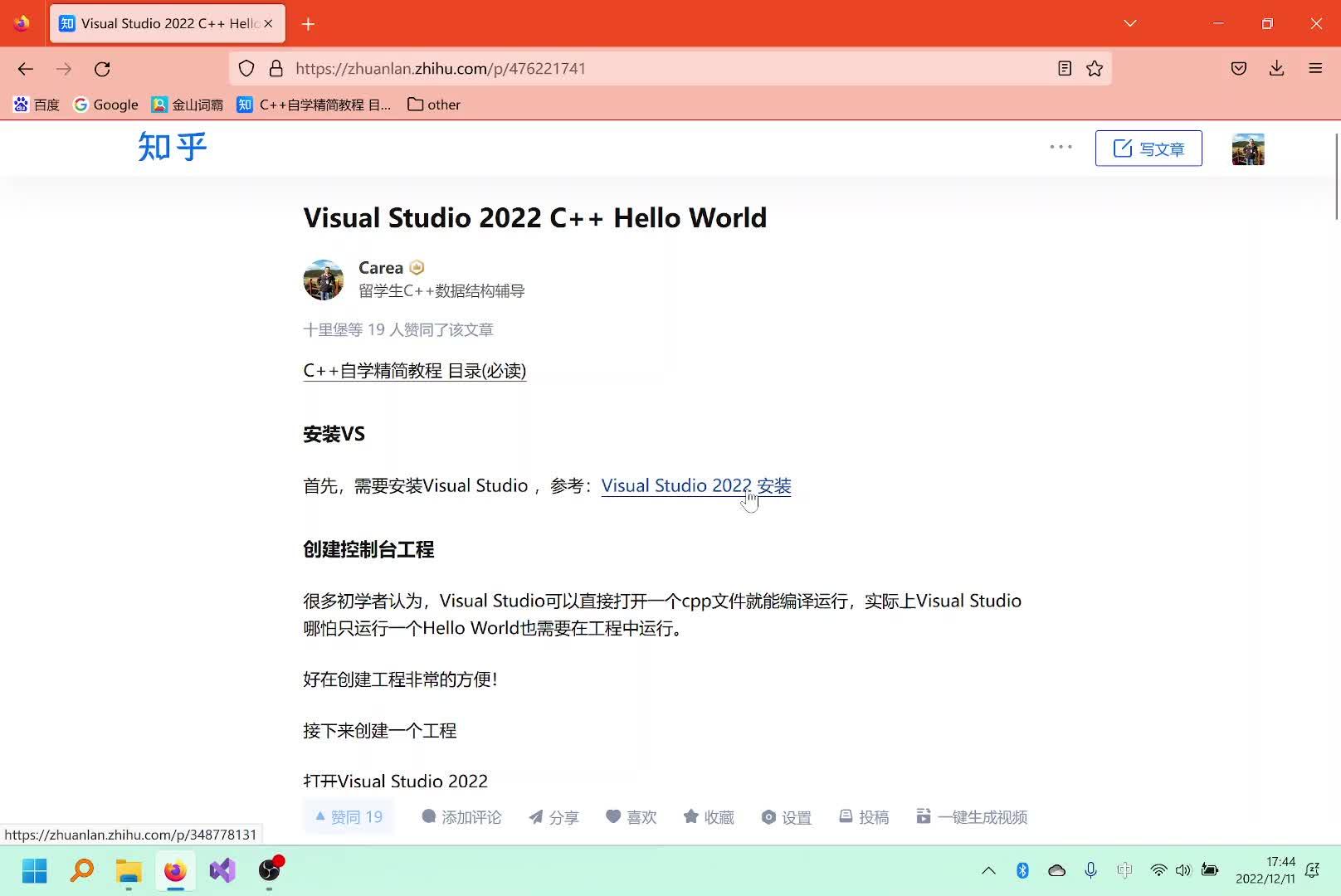The width and height of the screenshot is (1341, 896).
Task: Expand the list-all-tabs chevron
Action: pyautogui.click(x=1130, y=23)
